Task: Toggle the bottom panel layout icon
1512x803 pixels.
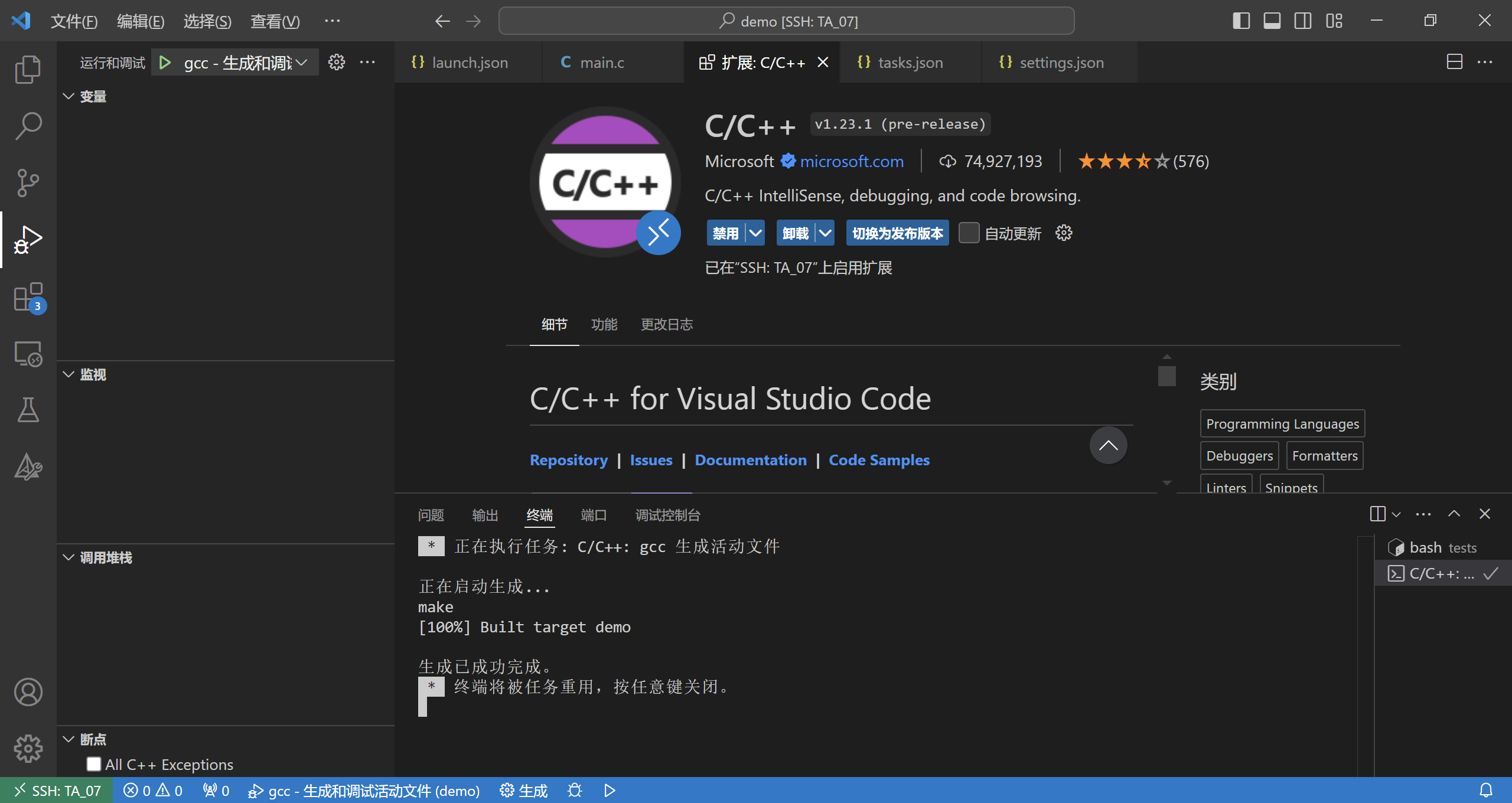Action: click(x=1272, y=21)
